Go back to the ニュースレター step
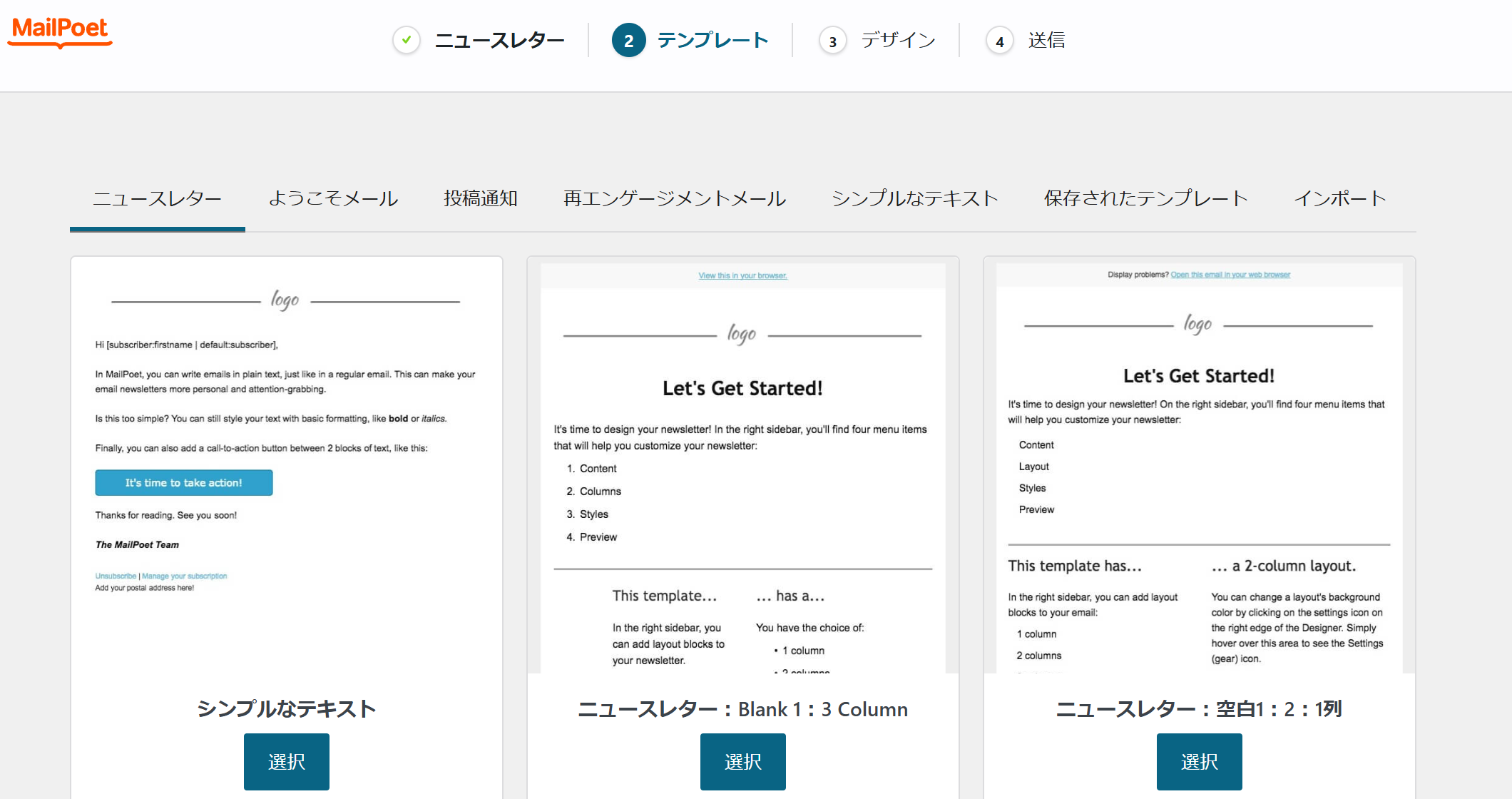 499,40
